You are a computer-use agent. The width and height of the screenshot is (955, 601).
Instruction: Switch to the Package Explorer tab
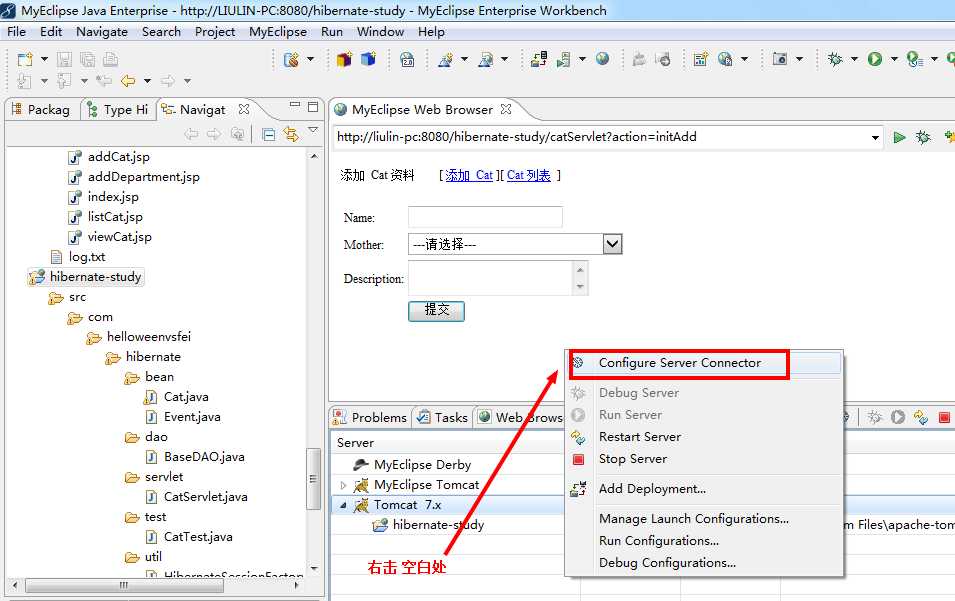coord(41,110)
